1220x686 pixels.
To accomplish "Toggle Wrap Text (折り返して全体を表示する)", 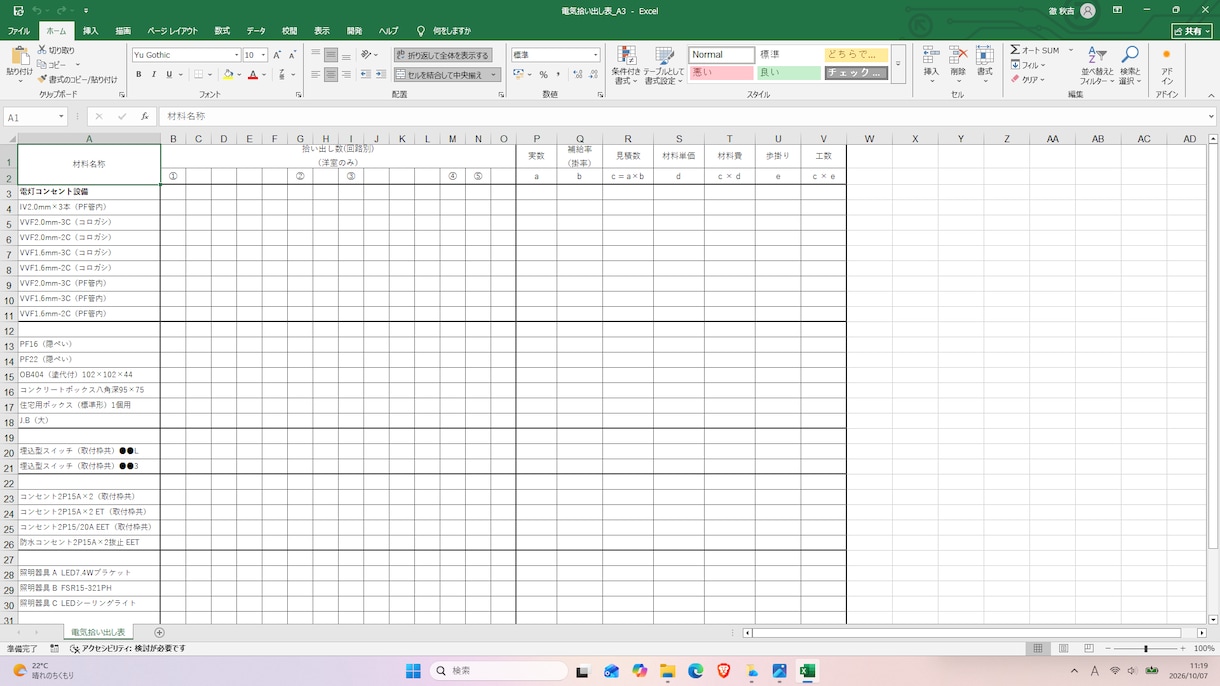I will coord(442,55).
